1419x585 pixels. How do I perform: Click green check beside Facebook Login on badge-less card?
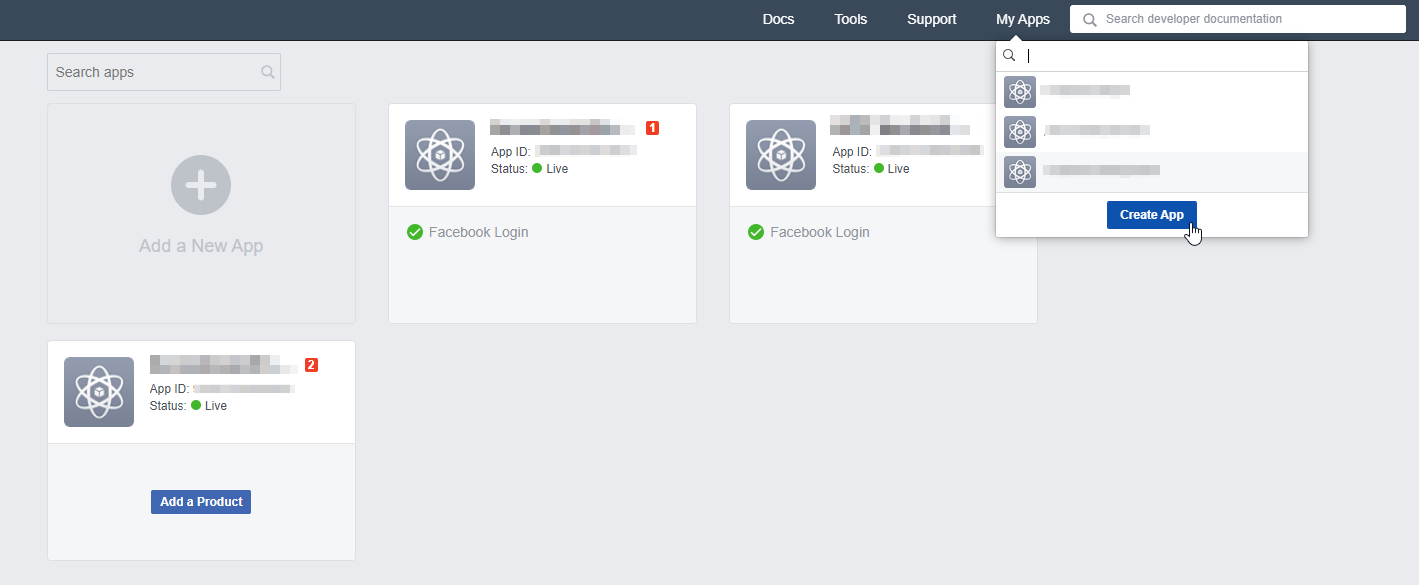(756, 232)
